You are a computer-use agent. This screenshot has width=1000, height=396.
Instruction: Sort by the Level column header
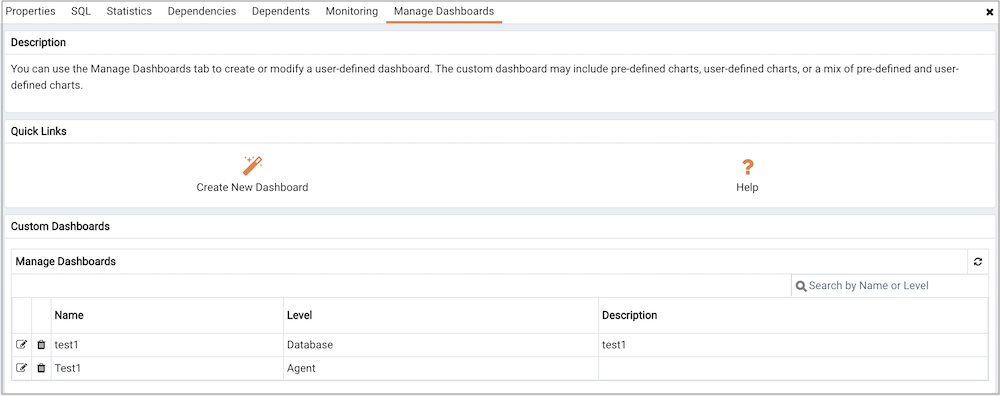[441, 315]
